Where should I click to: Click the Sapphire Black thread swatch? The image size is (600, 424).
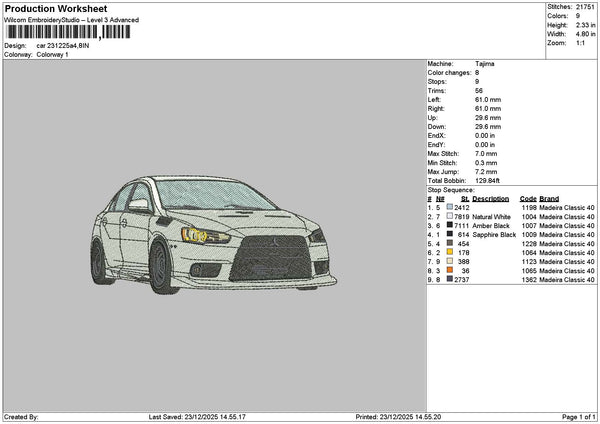pyautogui.click(x=450, y=235)
